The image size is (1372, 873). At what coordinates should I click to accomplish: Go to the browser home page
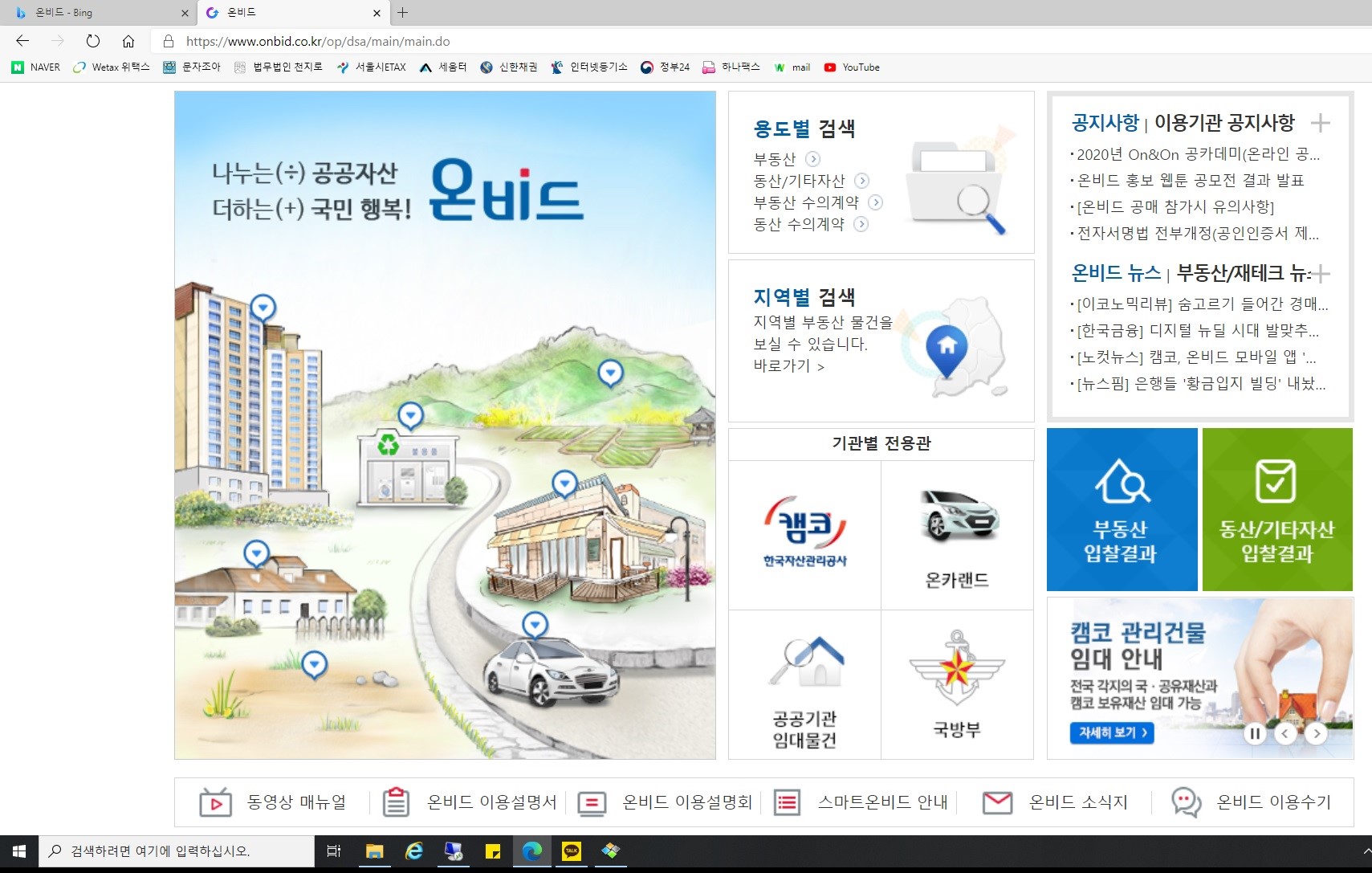128,41
